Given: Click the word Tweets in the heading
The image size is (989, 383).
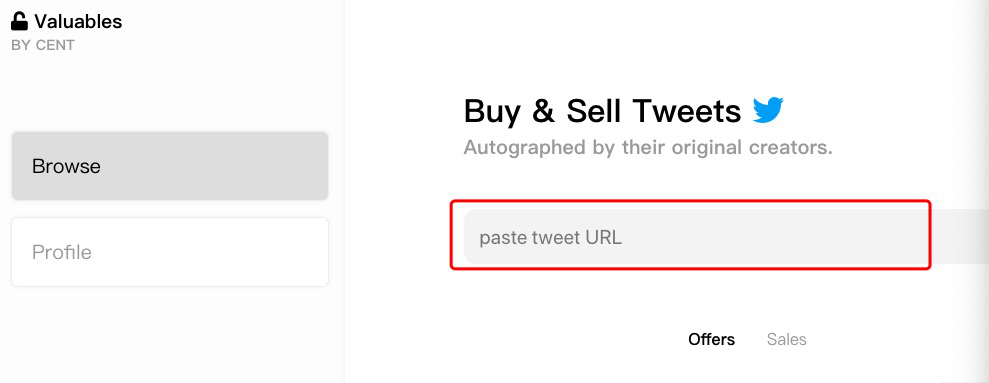Looking at the screenshot, I should (688, 111).
